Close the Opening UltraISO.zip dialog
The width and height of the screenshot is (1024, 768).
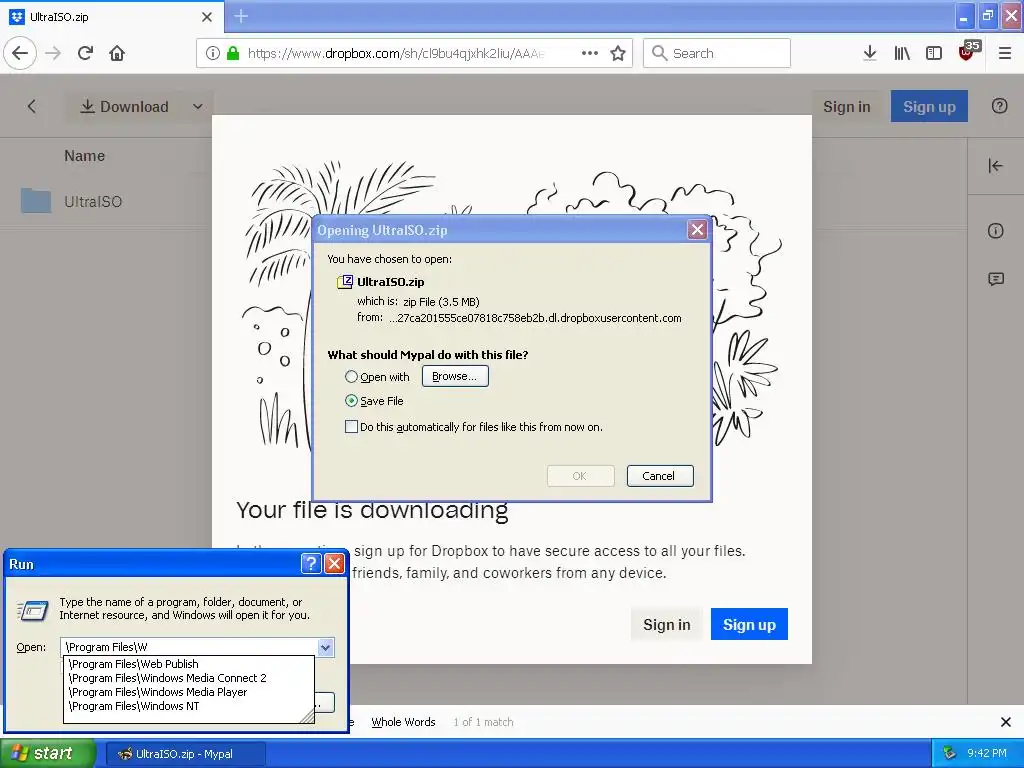697,229
